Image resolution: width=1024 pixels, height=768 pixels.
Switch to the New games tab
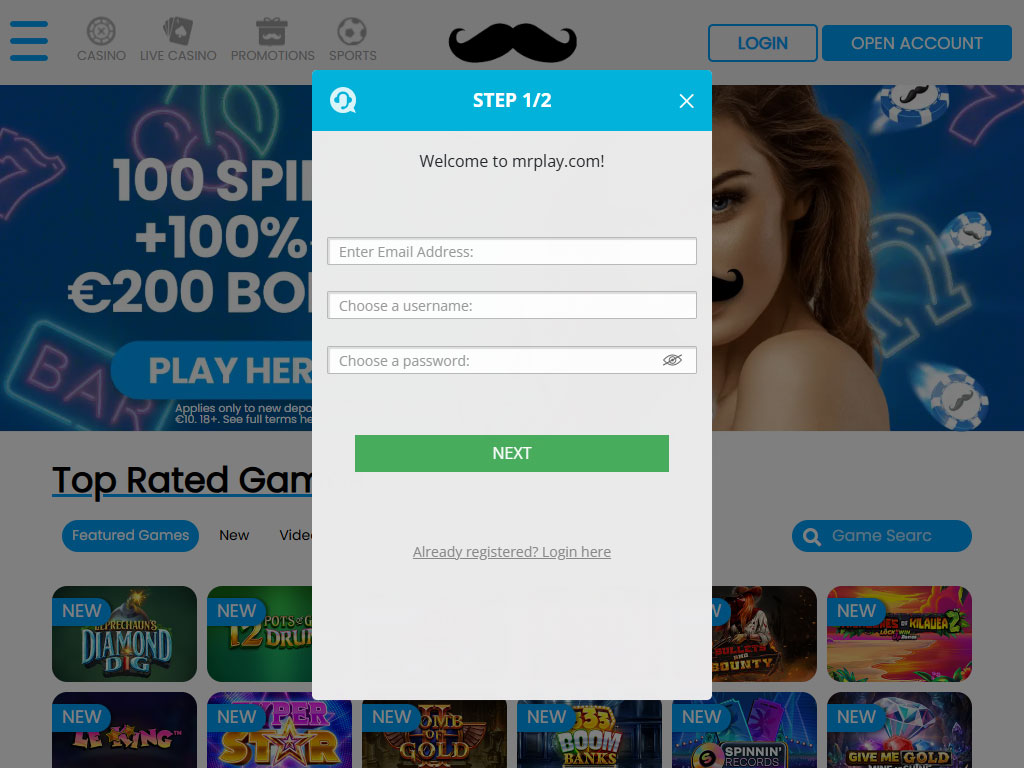234,536
